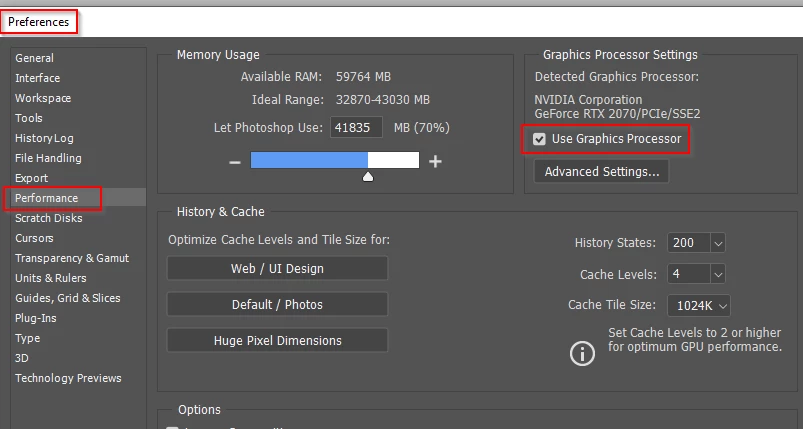Open the General preferences category
The image size is (803, 429).
[x=34, y=58]
